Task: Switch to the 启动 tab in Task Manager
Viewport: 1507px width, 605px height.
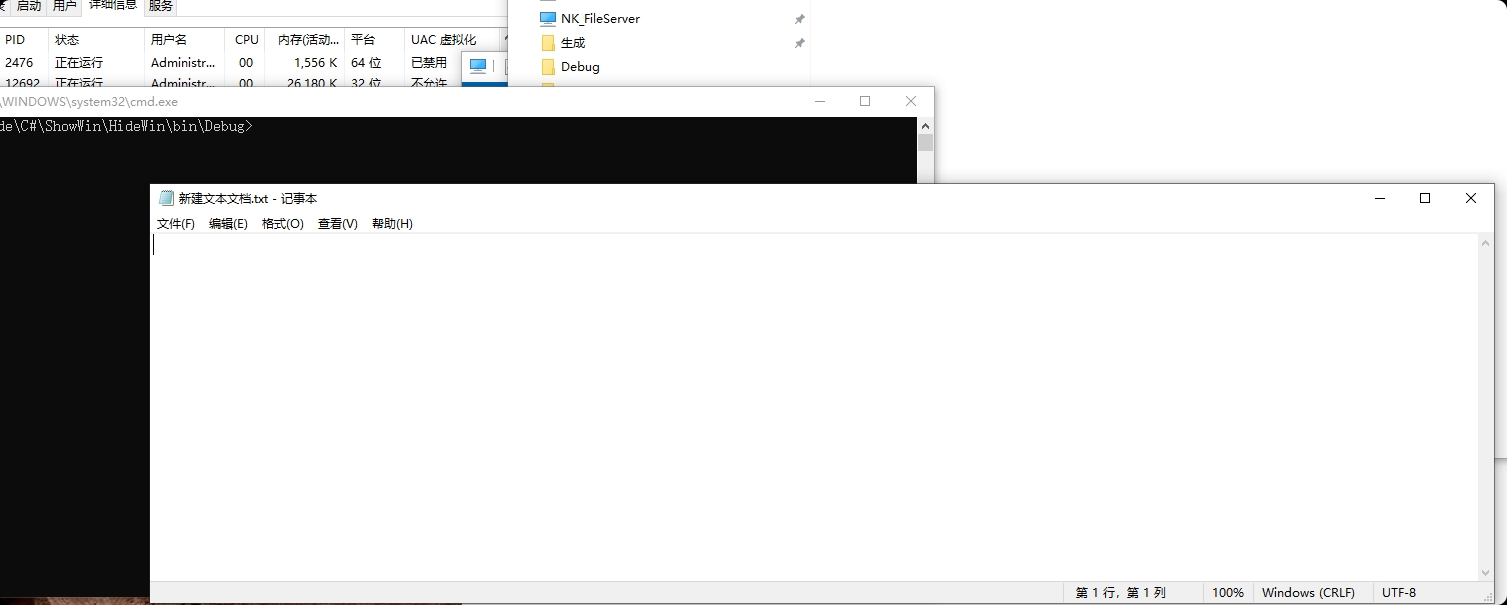Action: point(26,5)
